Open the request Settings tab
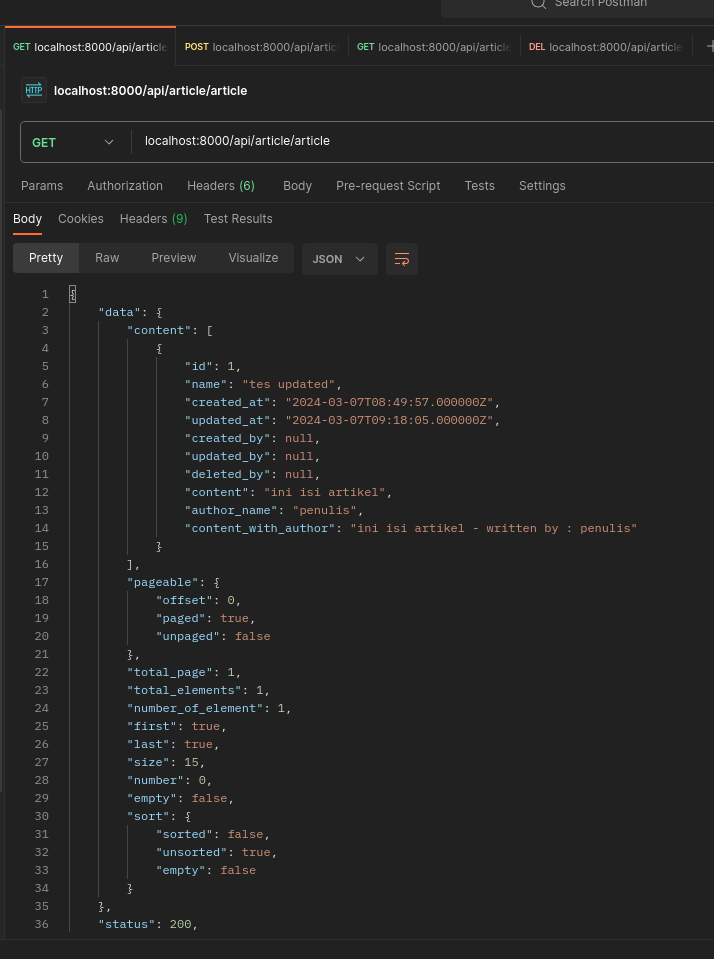This screenshot has height=959, width=714. click(542, 186)
